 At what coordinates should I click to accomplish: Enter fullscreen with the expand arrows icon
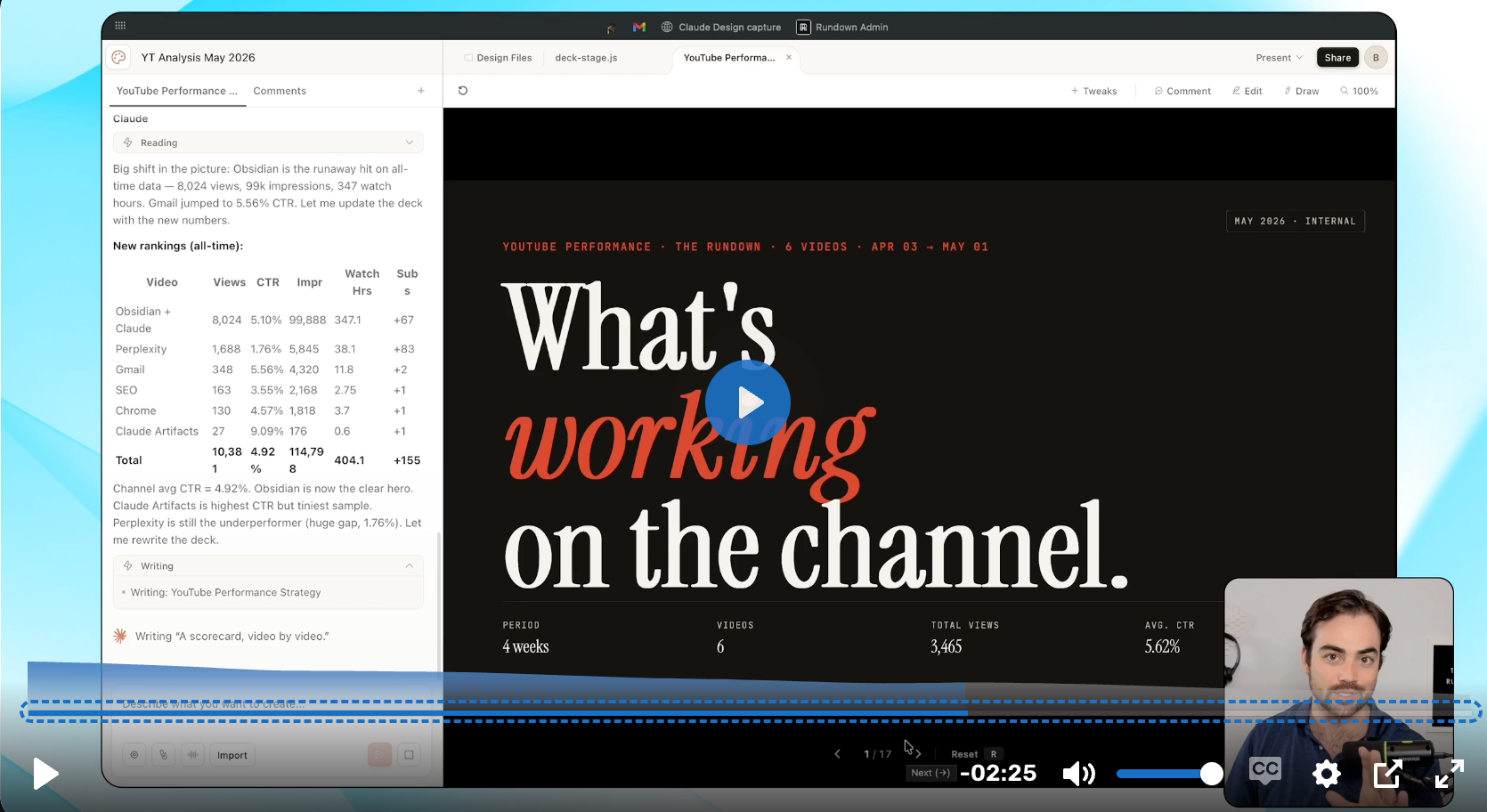pyautogui.click(x=1450, y=774)
